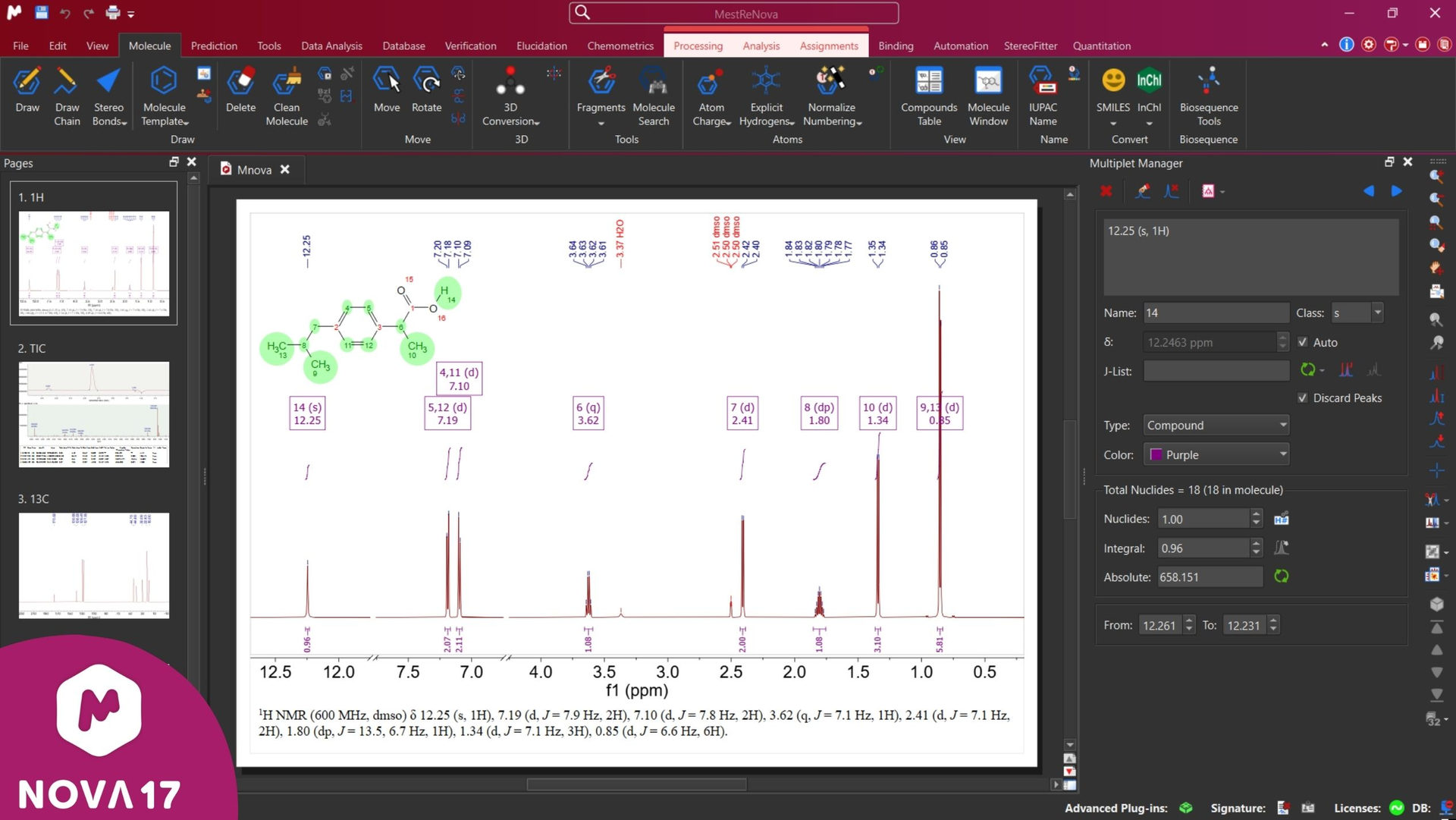The width and height of the screenshot is (1456, 820).
Task: Uncheck the Auto checkbox
Action: click(1303, 342)
